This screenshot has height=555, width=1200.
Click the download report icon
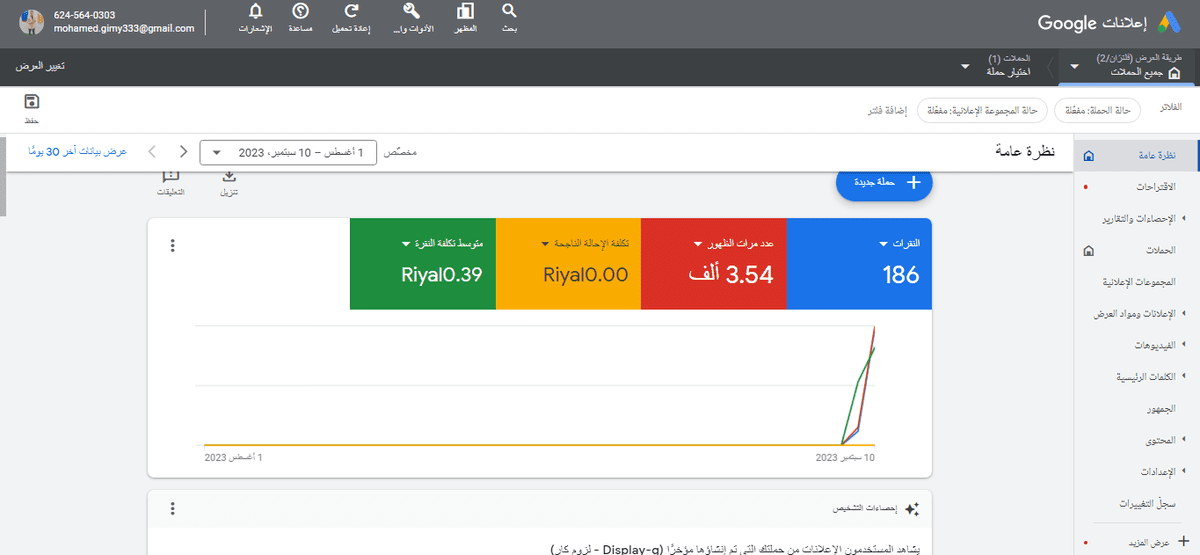(x=228, y=178)
